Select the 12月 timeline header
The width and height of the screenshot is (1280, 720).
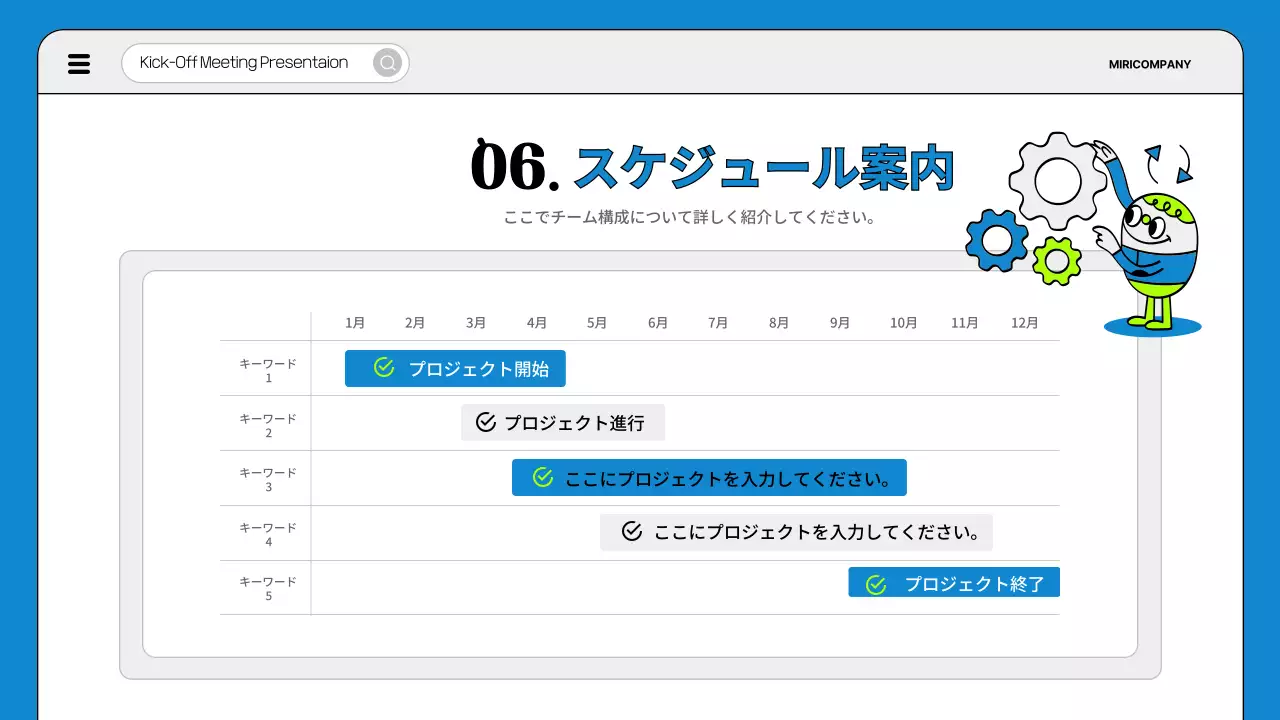click(x=1024, y=322)
